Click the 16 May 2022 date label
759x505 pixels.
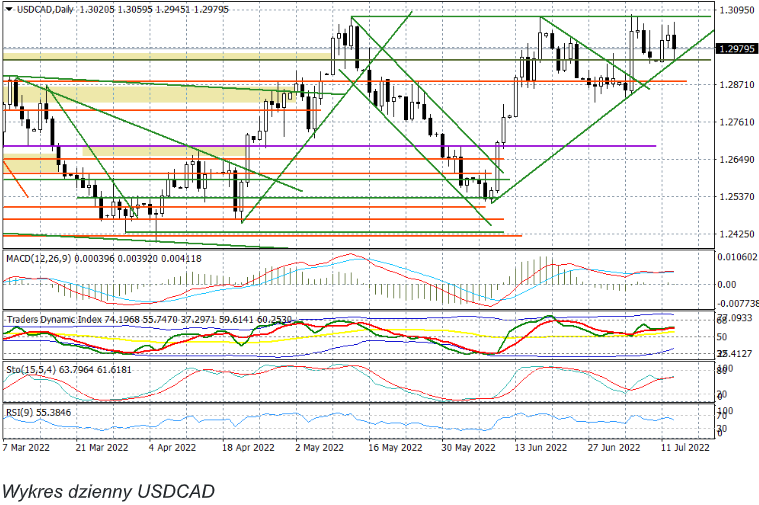coord(392,449)
